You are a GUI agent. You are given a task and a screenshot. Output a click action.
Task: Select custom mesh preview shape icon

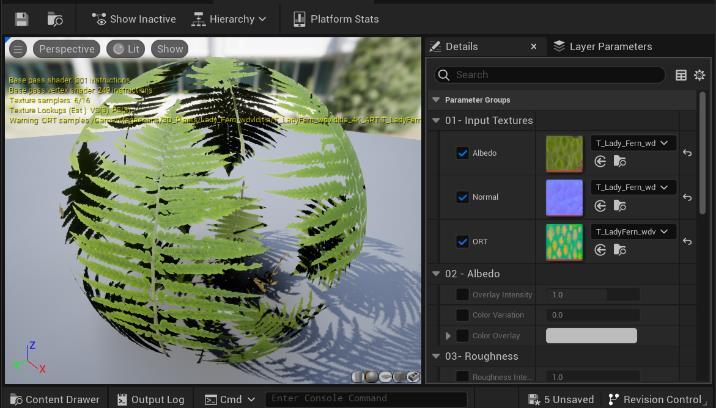point(413,376)
